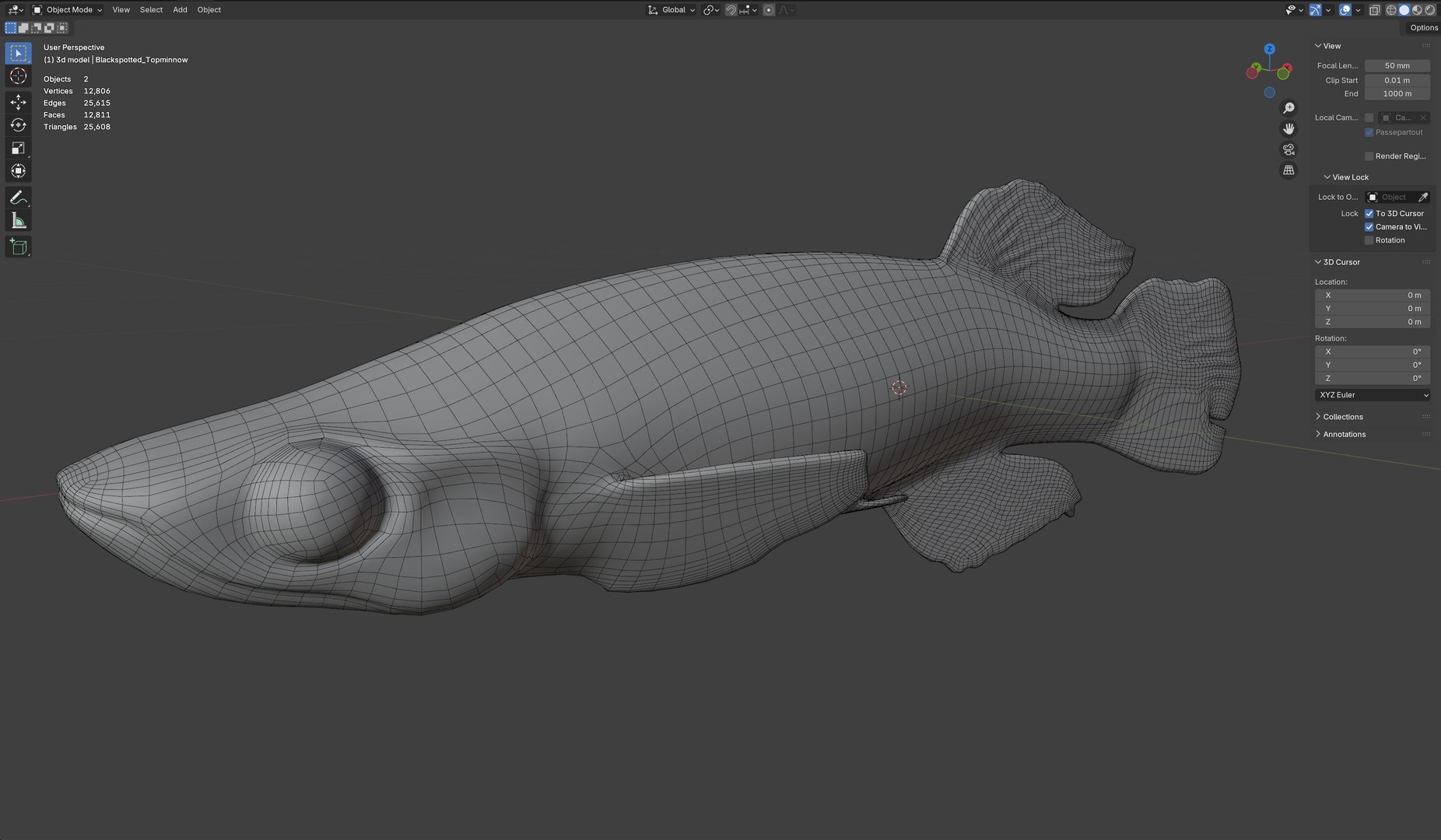Viewport: 1441px width, 840px height.
Task: Open the Object Mode dropdown
Action: 68,10
